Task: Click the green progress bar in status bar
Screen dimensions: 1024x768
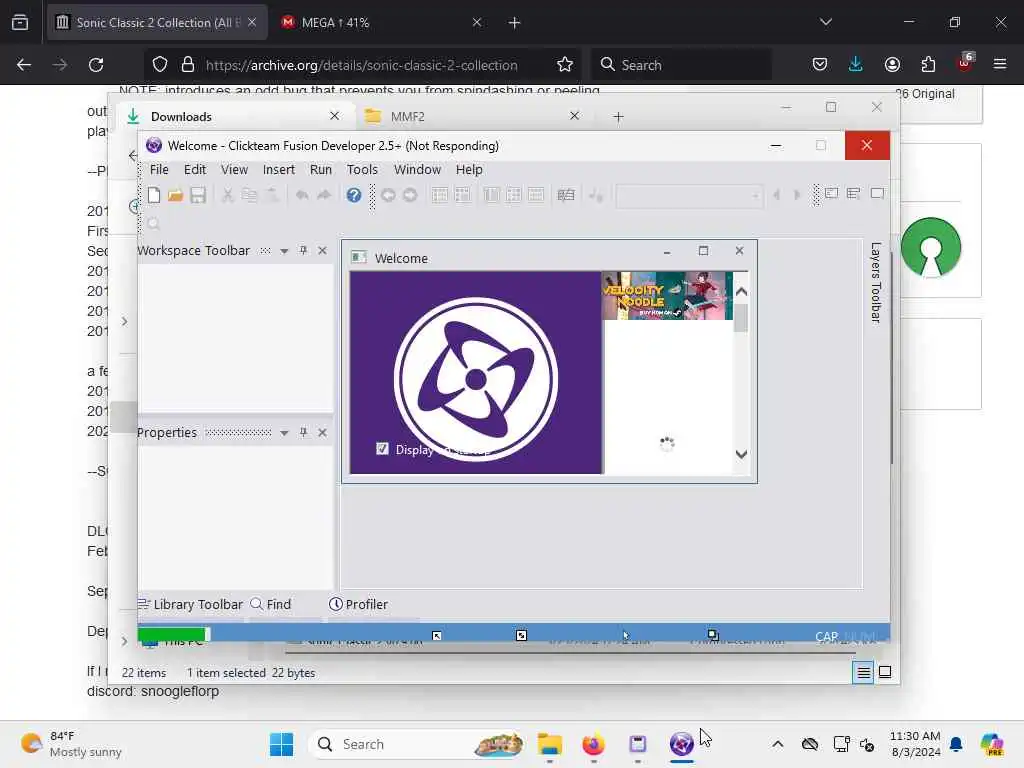Action: (x=174, y=634)
